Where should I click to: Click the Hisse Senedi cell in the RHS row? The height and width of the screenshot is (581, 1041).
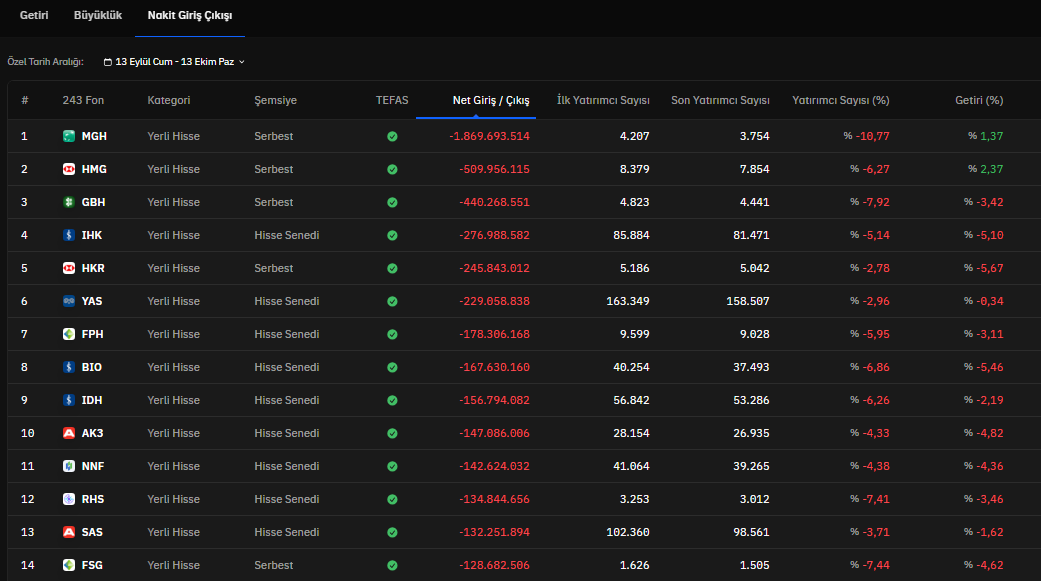click(x=287, y=499)
